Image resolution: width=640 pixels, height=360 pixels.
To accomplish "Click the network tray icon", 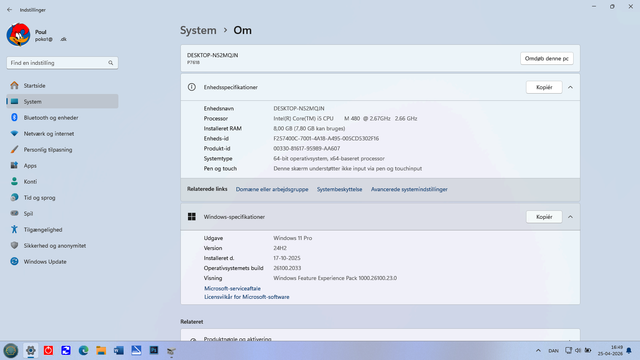I will (x=568, y=351).
